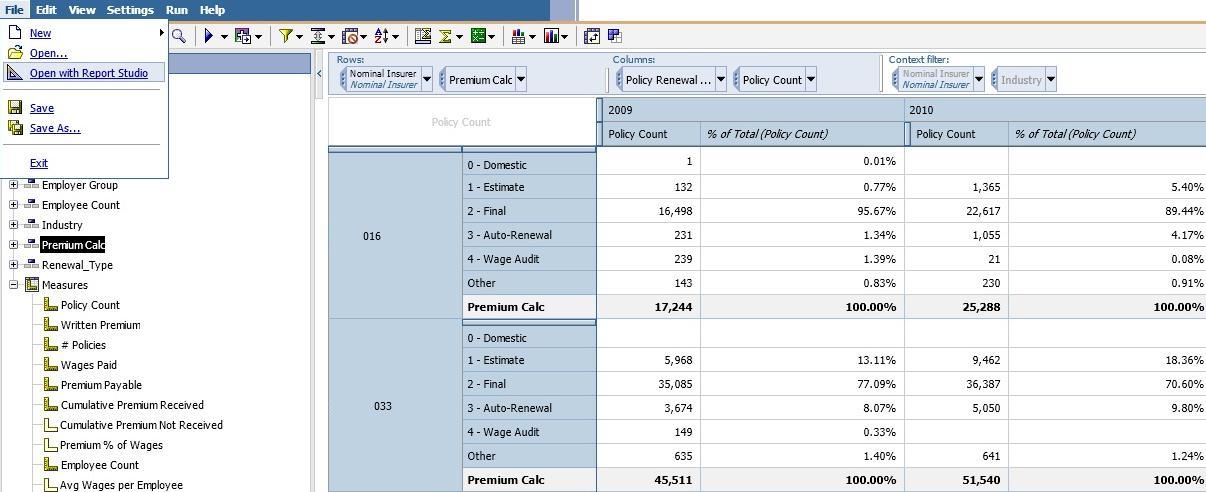Open the Settings menu

click(130, 10)
